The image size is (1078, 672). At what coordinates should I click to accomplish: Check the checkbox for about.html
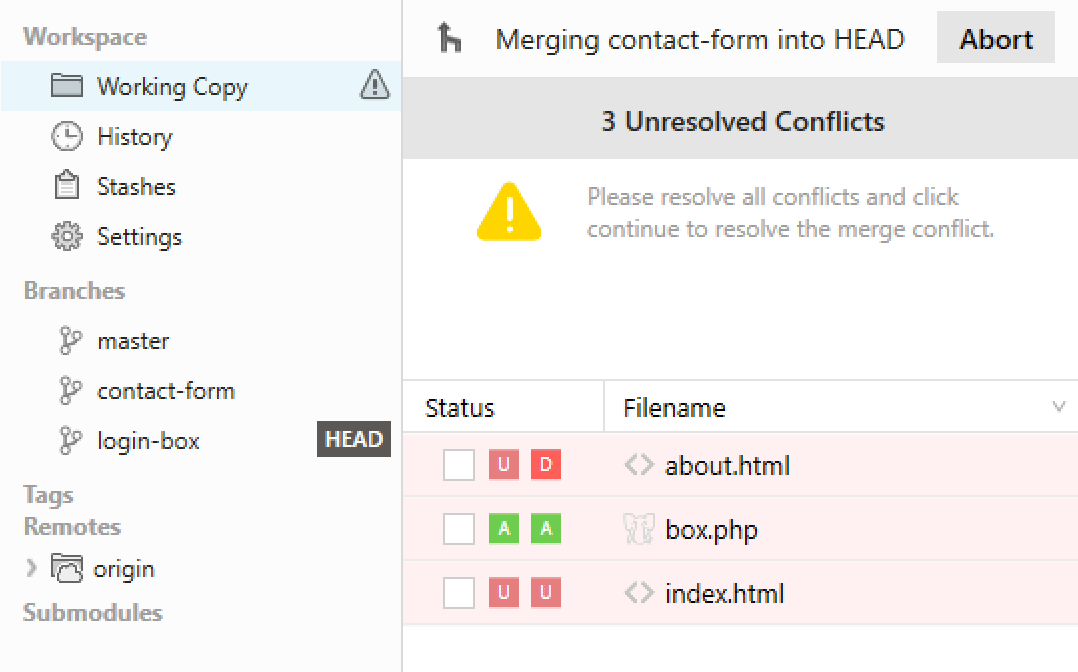coord(458,464)
